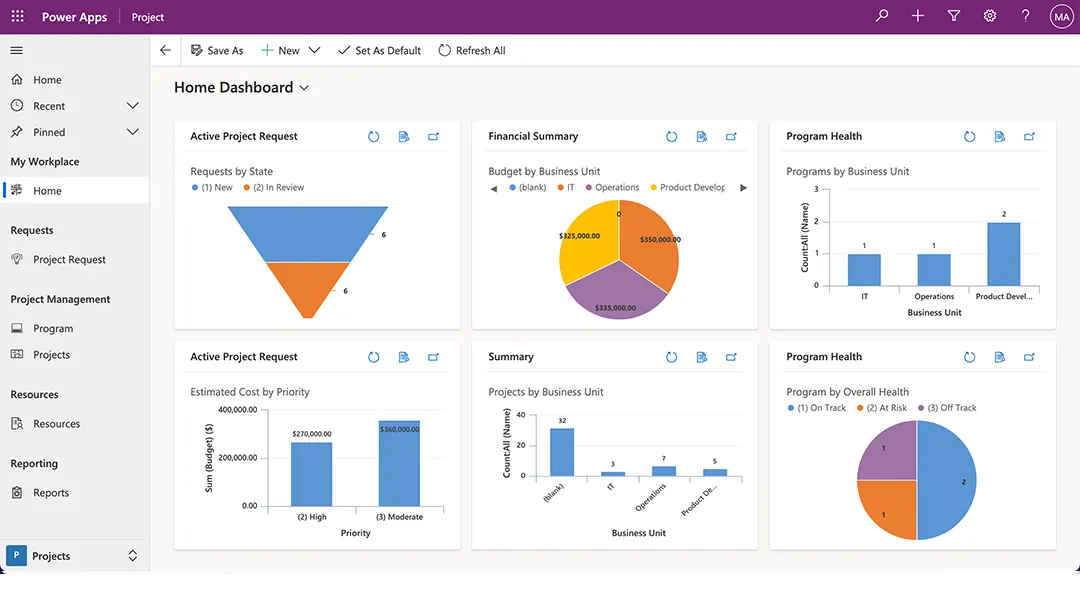
Task: Click the Save As button
Action: (216, 49)
